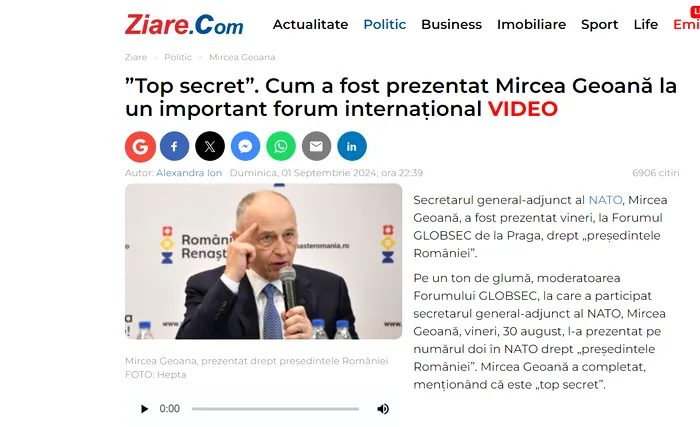Screen dimensions: 700x427
Task: Click the Mircea Geoana breadcrumb
Action: (x=242, y=57)
